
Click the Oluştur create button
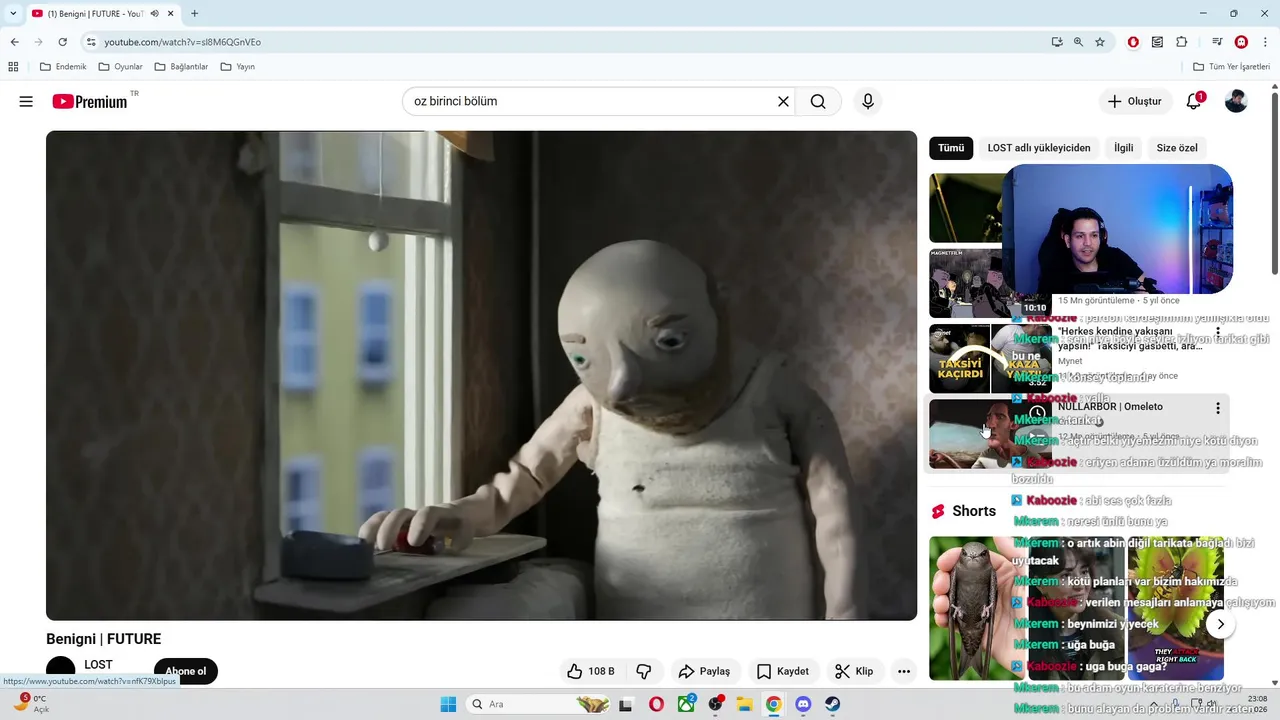tap(1135, 101)
